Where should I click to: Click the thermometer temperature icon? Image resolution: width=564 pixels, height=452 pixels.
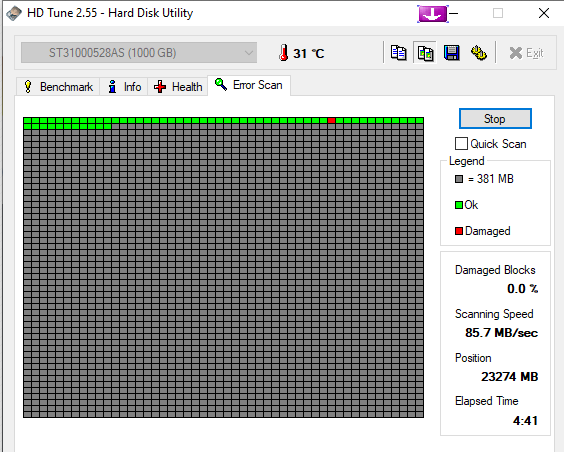[x=283, y=53]
